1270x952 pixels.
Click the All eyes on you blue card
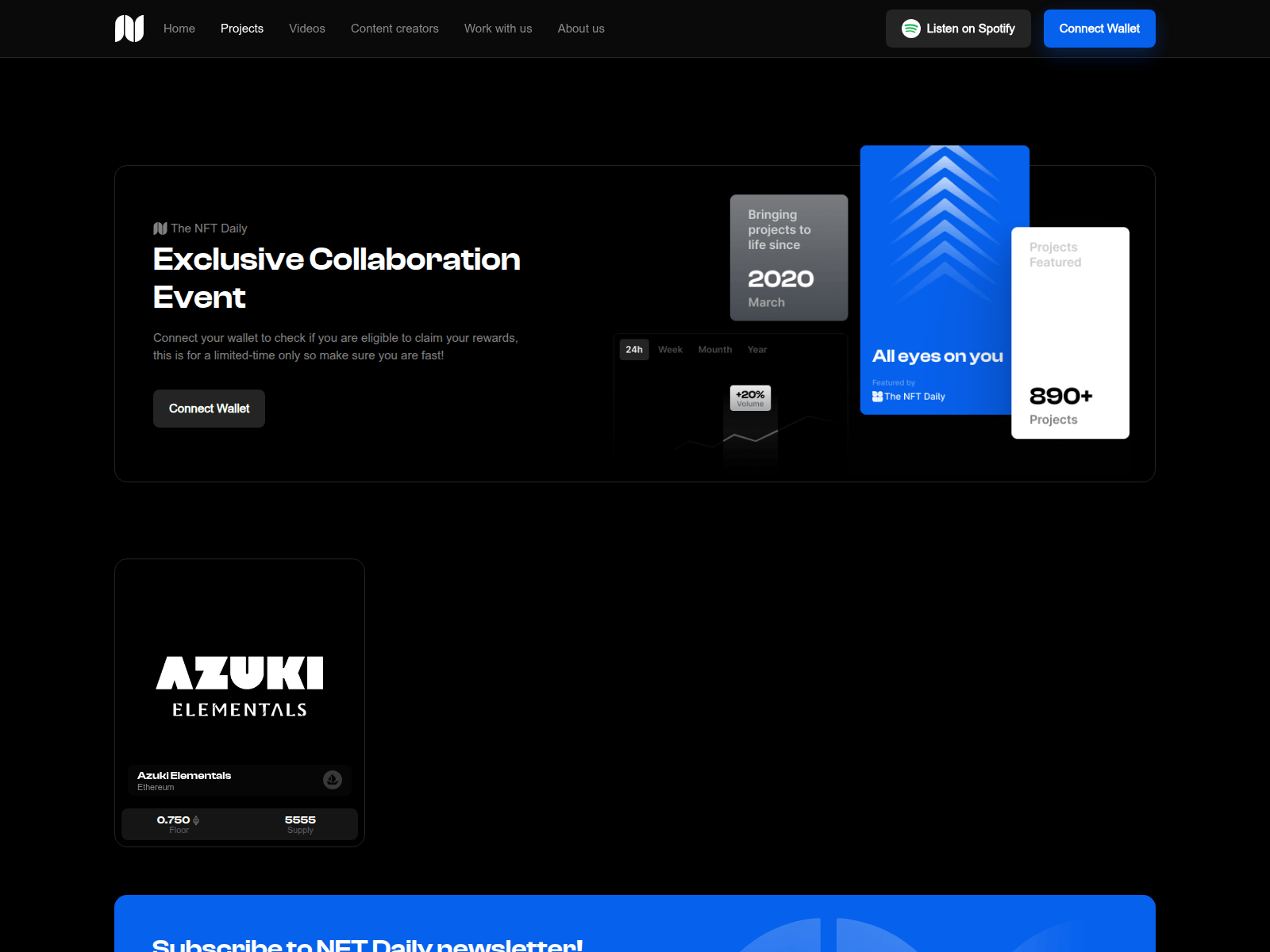pyautogui.click(x=937, y=280)
